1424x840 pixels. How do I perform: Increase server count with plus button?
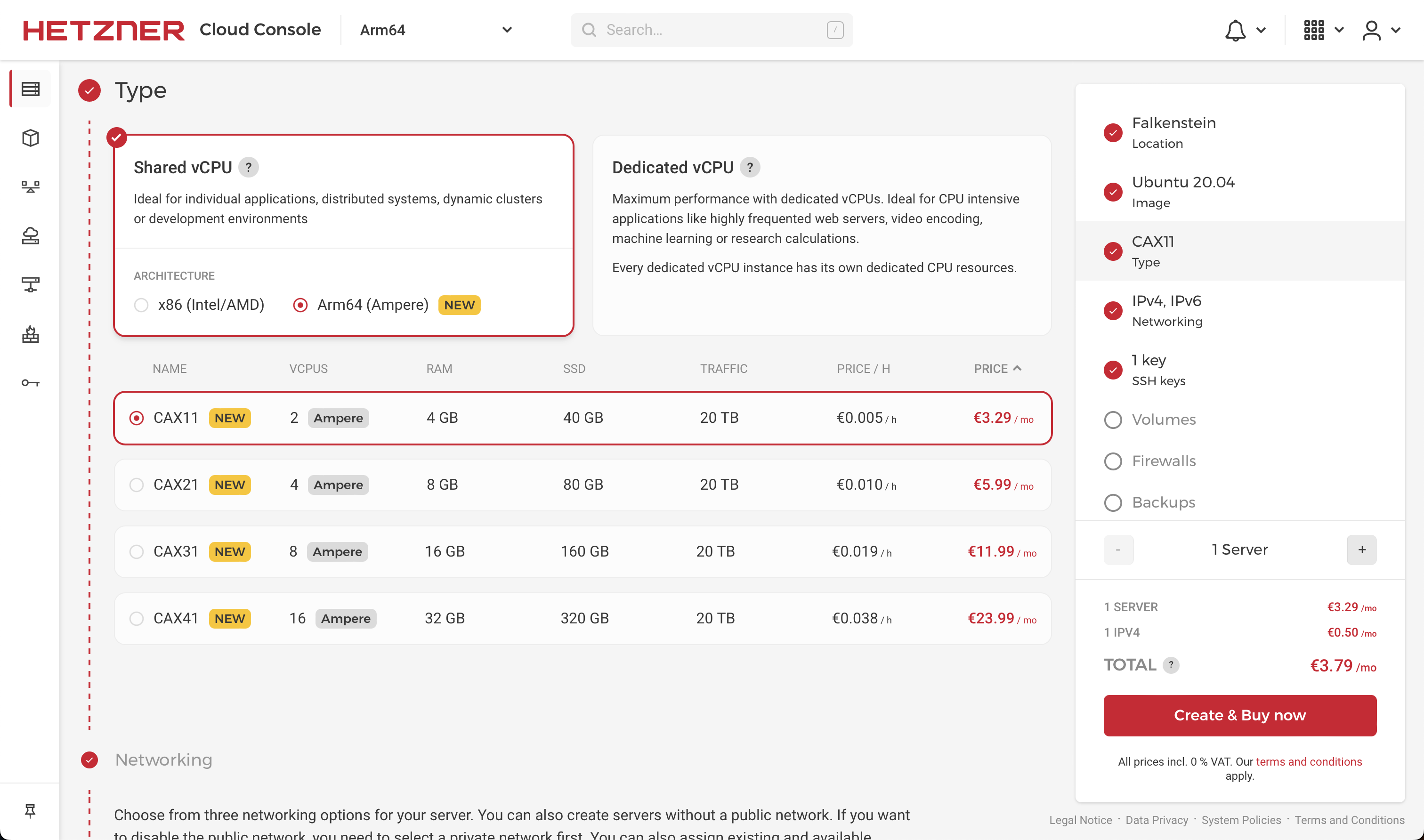[1361, 549]
